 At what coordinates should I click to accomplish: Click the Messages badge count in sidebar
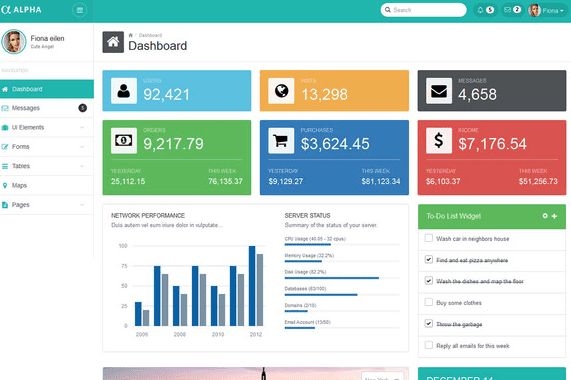point(83,108)
